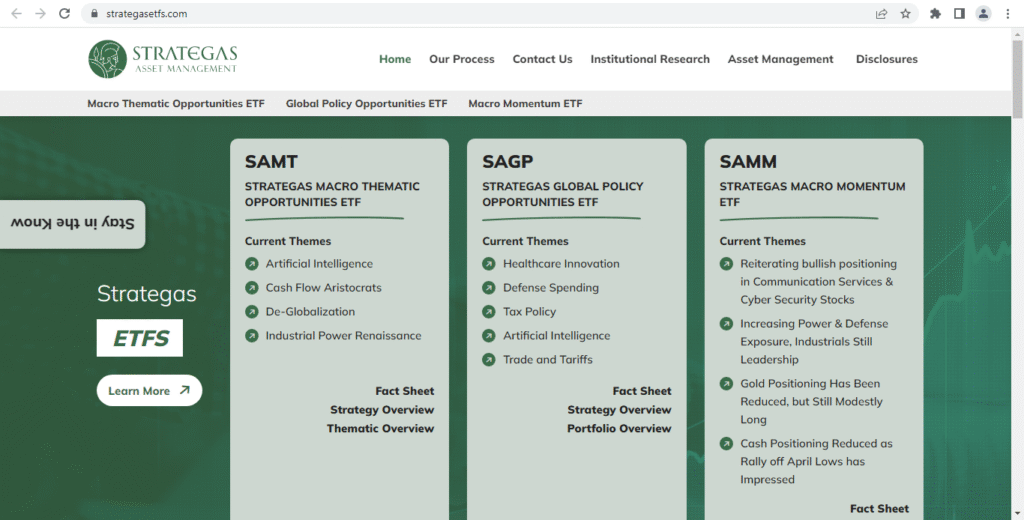Click the browser reload icon
The image size is (1024, 520).
click(x=65, y=14)
